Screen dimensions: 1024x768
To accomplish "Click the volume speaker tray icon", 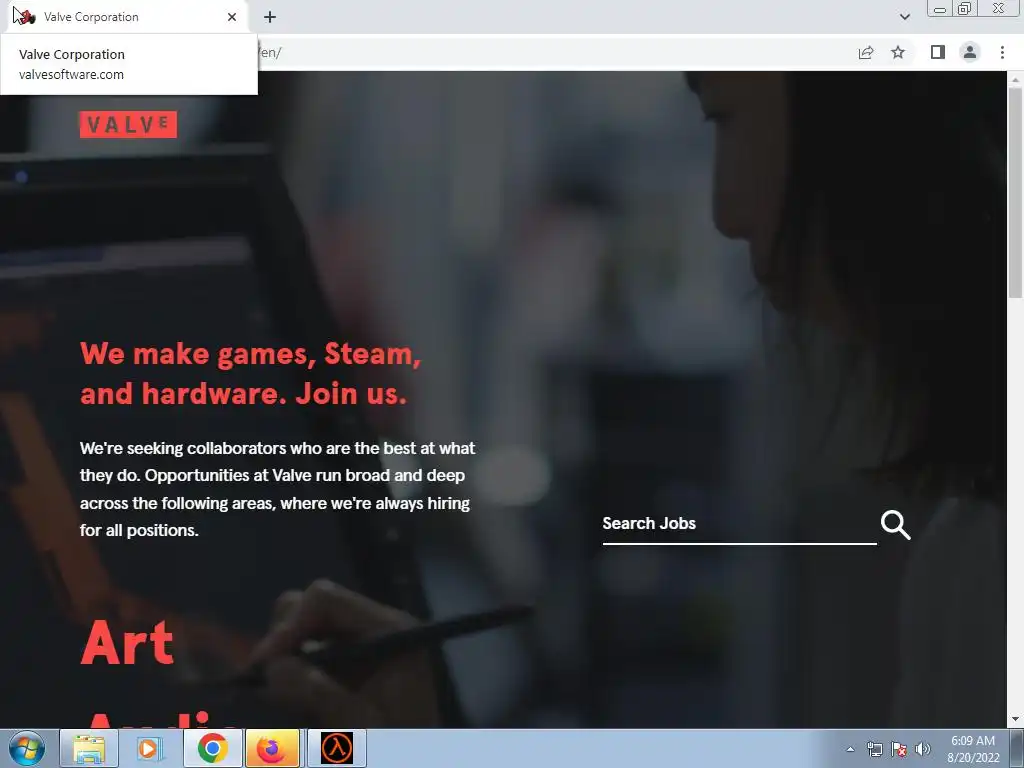I will pos(923,749).
